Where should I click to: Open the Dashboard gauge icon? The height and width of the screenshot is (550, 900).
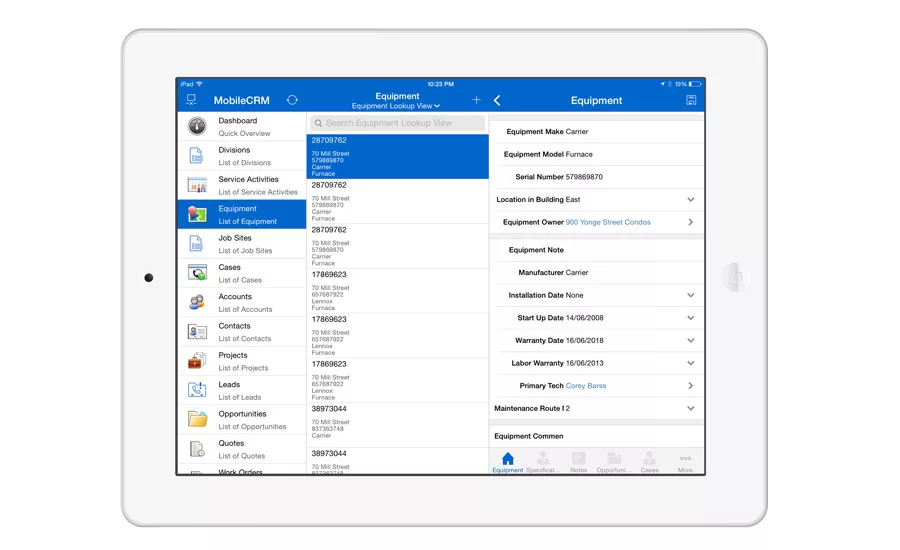tap(197, 126)
